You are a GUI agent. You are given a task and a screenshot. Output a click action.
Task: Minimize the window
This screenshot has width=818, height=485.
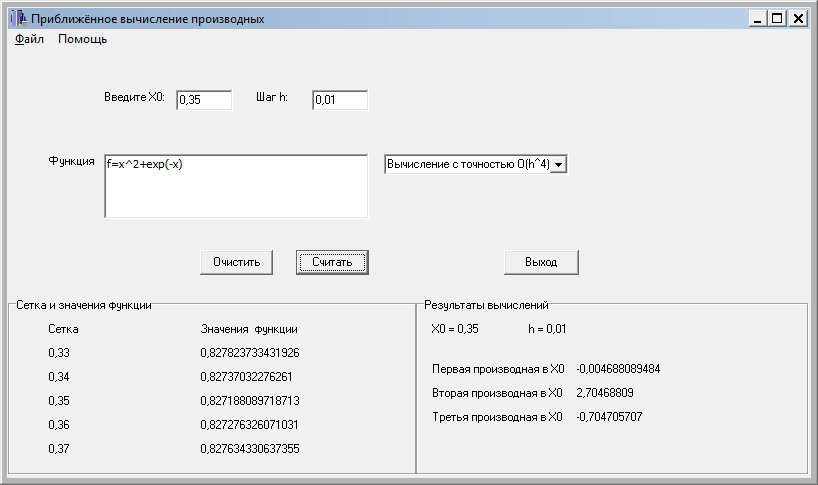[x=758, y=19]
